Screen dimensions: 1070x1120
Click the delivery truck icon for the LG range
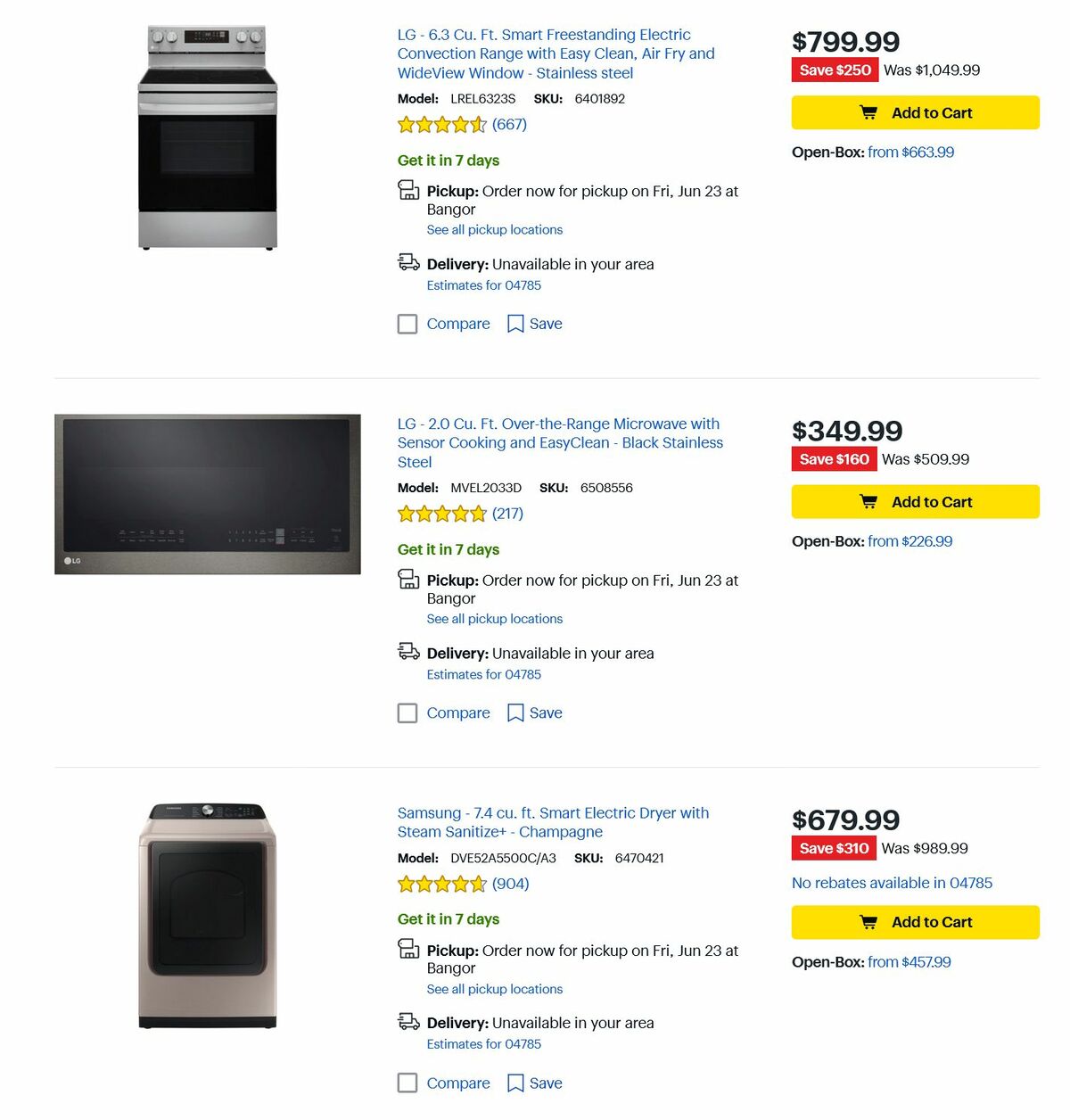click(x=408, y=263)
